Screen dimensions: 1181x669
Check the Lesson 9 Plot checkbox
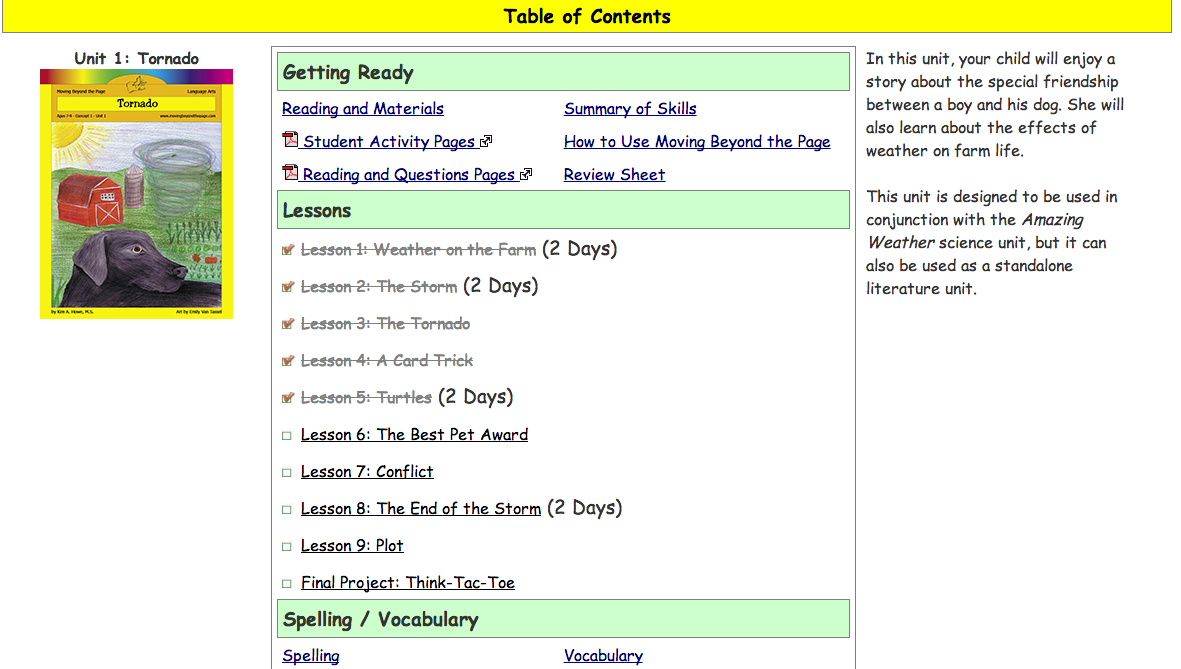coord(287,547)
